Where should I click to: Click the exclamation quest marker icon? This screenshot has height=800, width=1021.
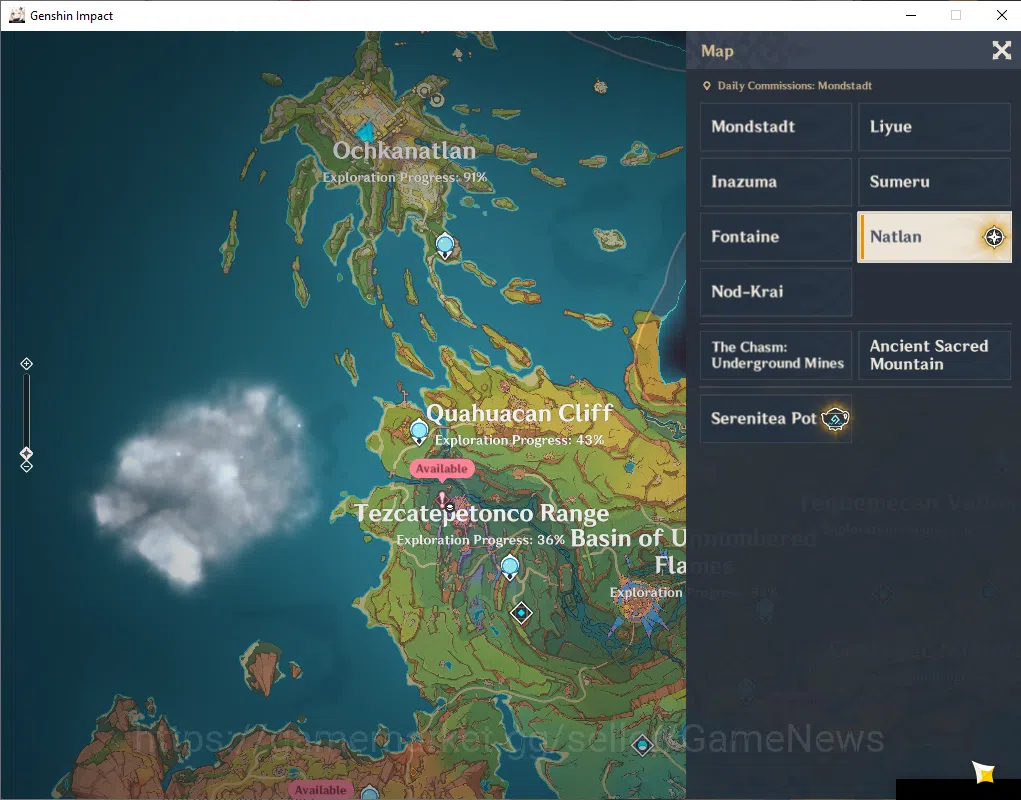[x=442, y=500]
